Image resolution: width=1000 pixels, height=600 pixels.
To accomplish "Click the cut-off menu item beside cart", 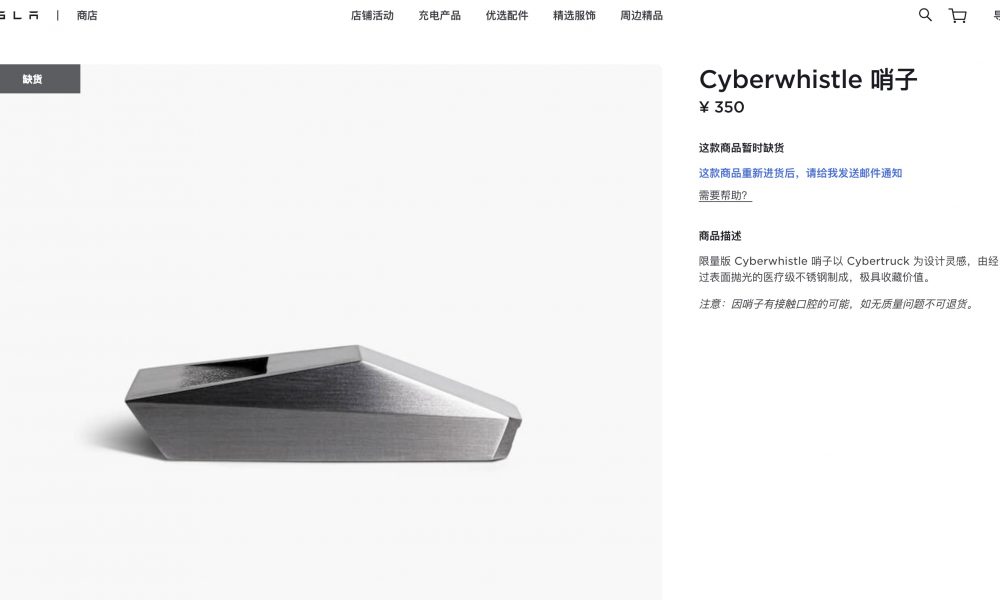I will [x=996, y=15].
